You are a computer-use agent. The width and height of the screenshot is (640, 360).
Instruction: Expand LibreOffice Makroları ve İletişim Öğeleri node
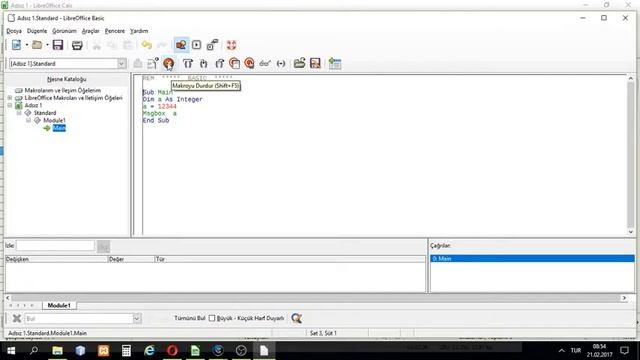[x=10, y=98]
